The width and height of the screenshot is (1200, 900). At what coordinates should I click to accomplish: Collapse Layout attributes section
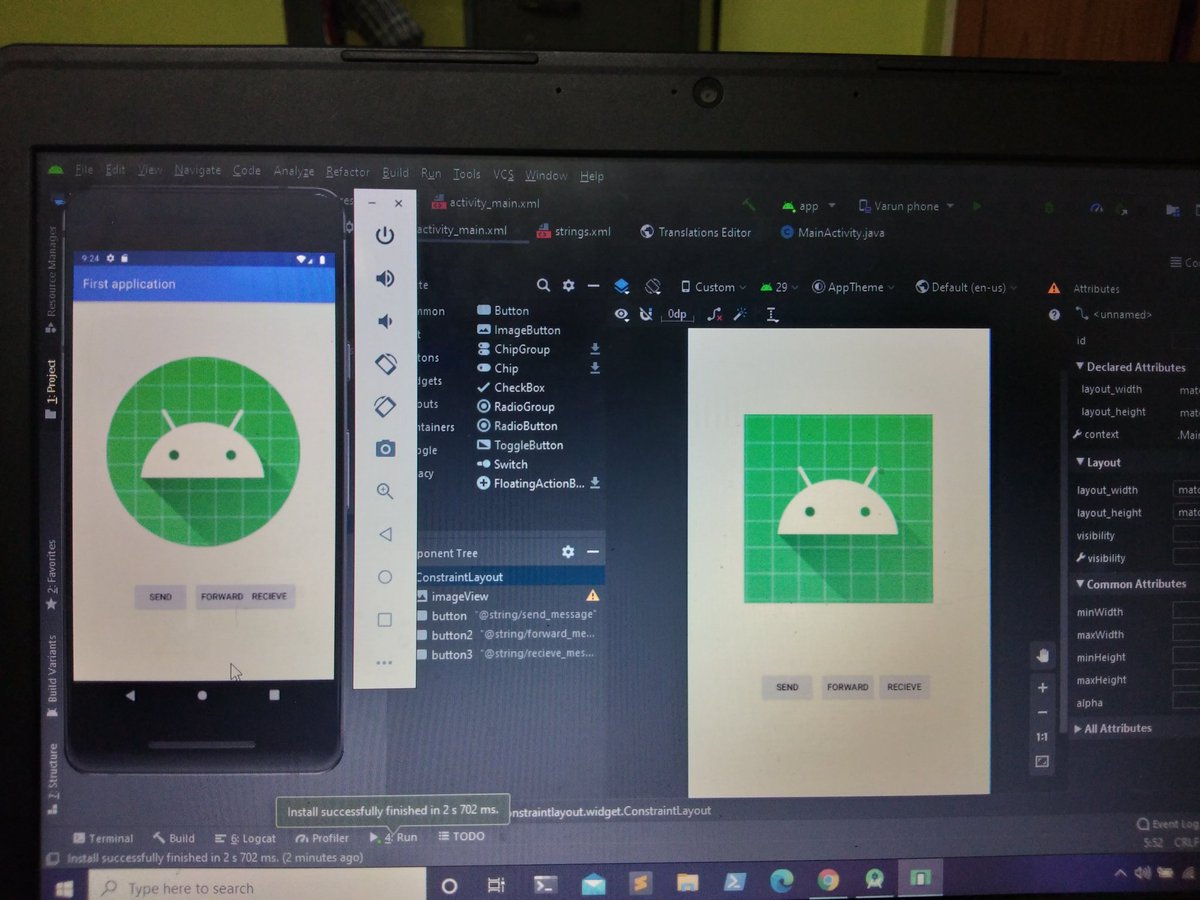coord(1080,462)
